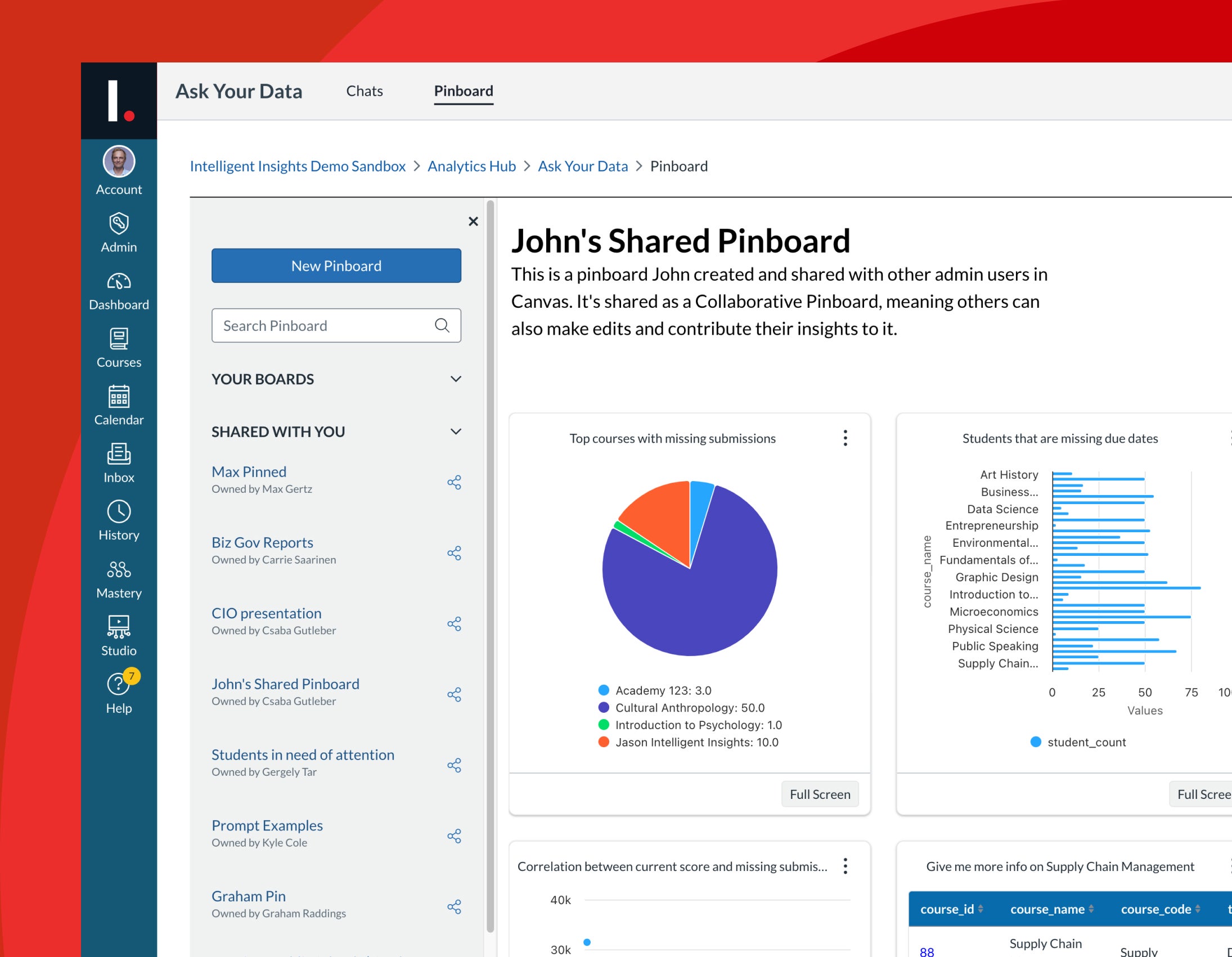Select the Pinboard tab

464,91
